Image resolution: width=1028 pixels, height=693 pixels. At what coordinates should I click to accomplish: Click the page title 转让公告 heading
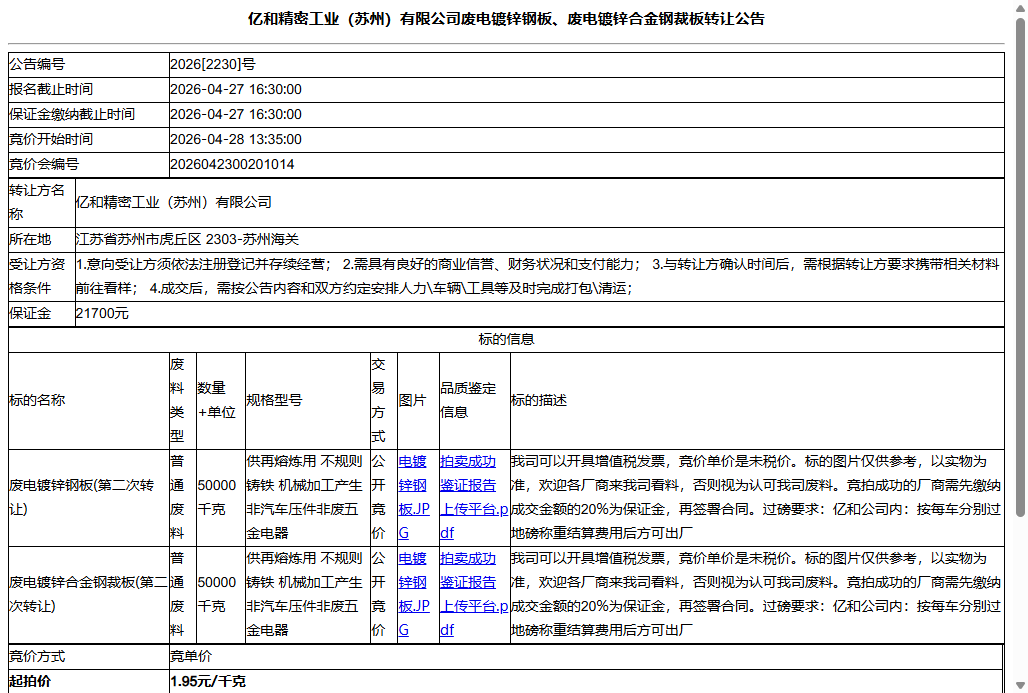pyautogui.click(x=506, y=19)
